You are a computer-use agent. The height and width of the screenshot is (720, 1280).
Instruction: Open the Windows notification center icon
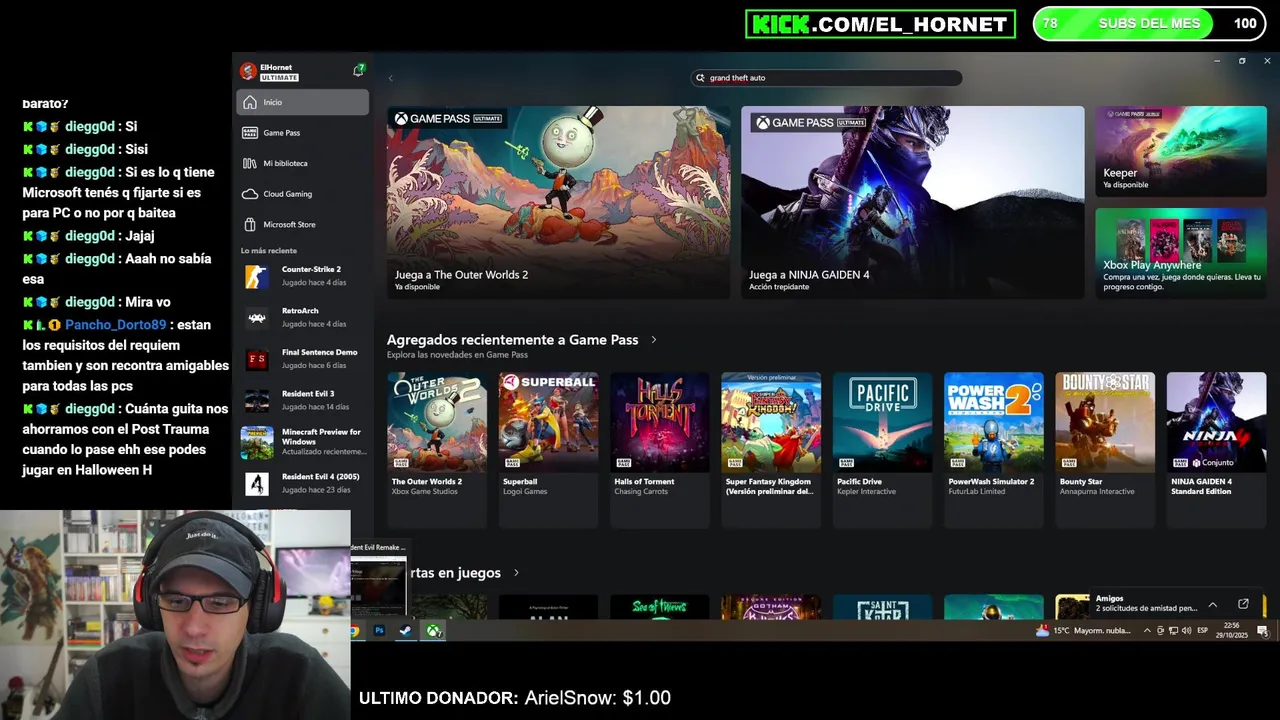click(x=1262, y=631)
